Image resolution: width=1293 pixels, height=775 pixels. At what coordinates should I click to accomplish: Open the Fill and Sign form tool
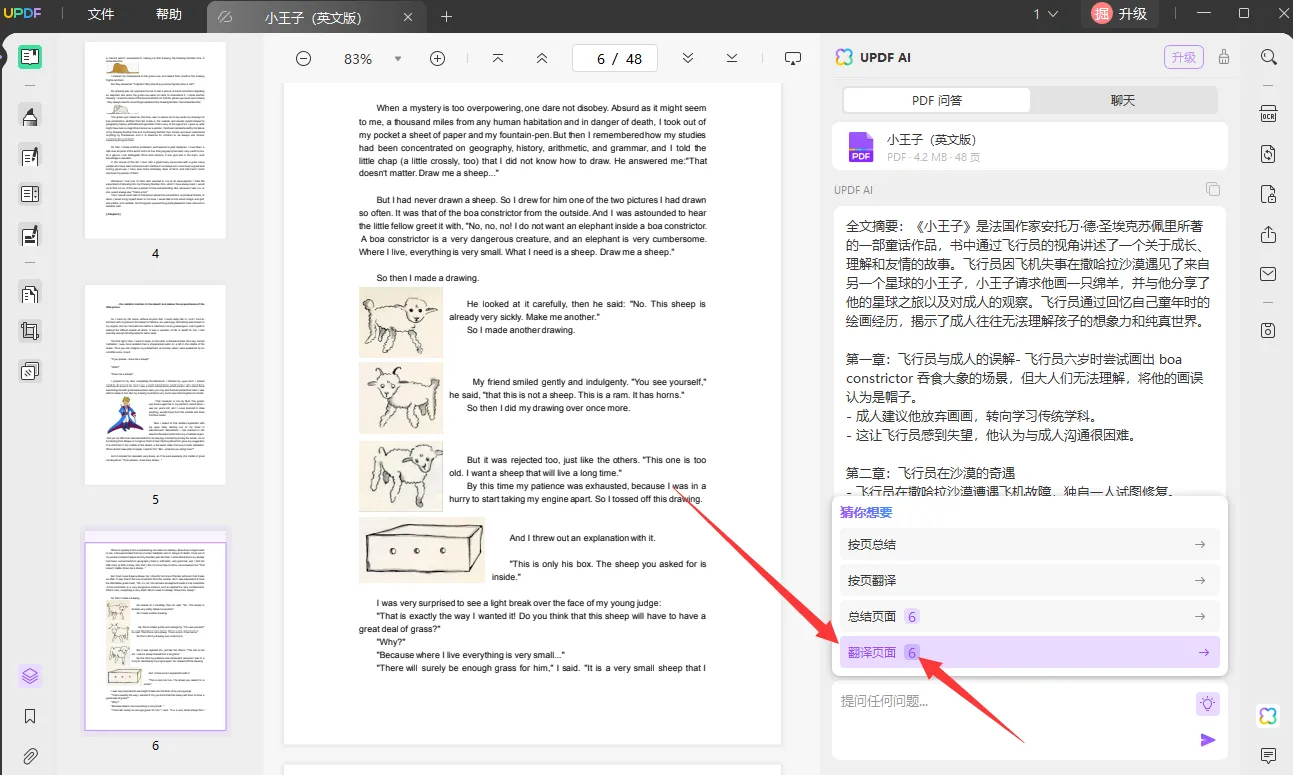coord(30,194)
